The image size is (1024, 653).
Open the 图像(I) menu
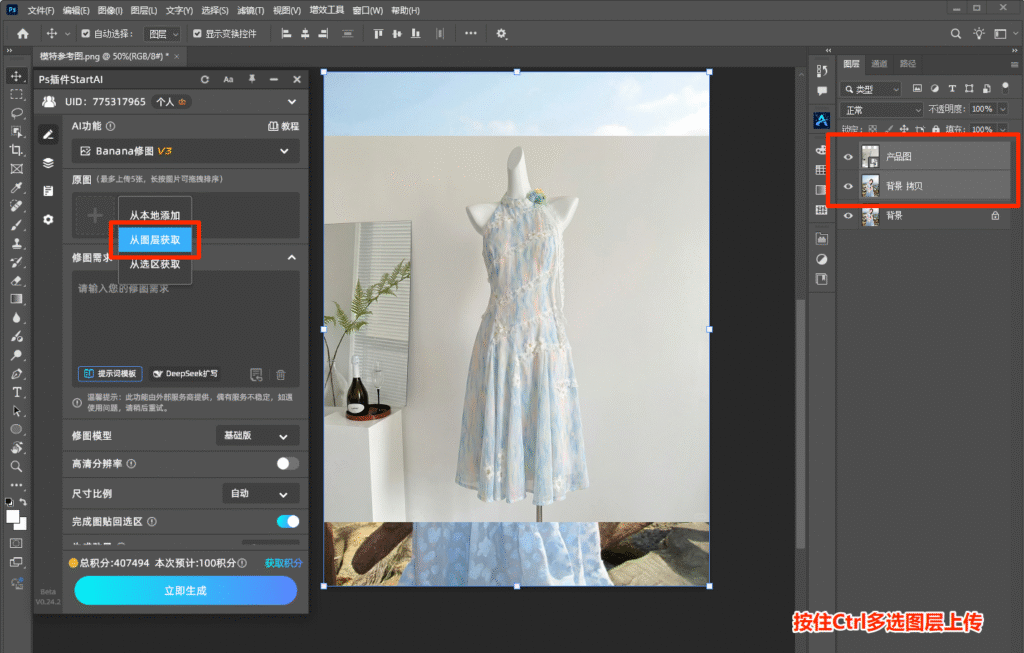click(110, 10)
